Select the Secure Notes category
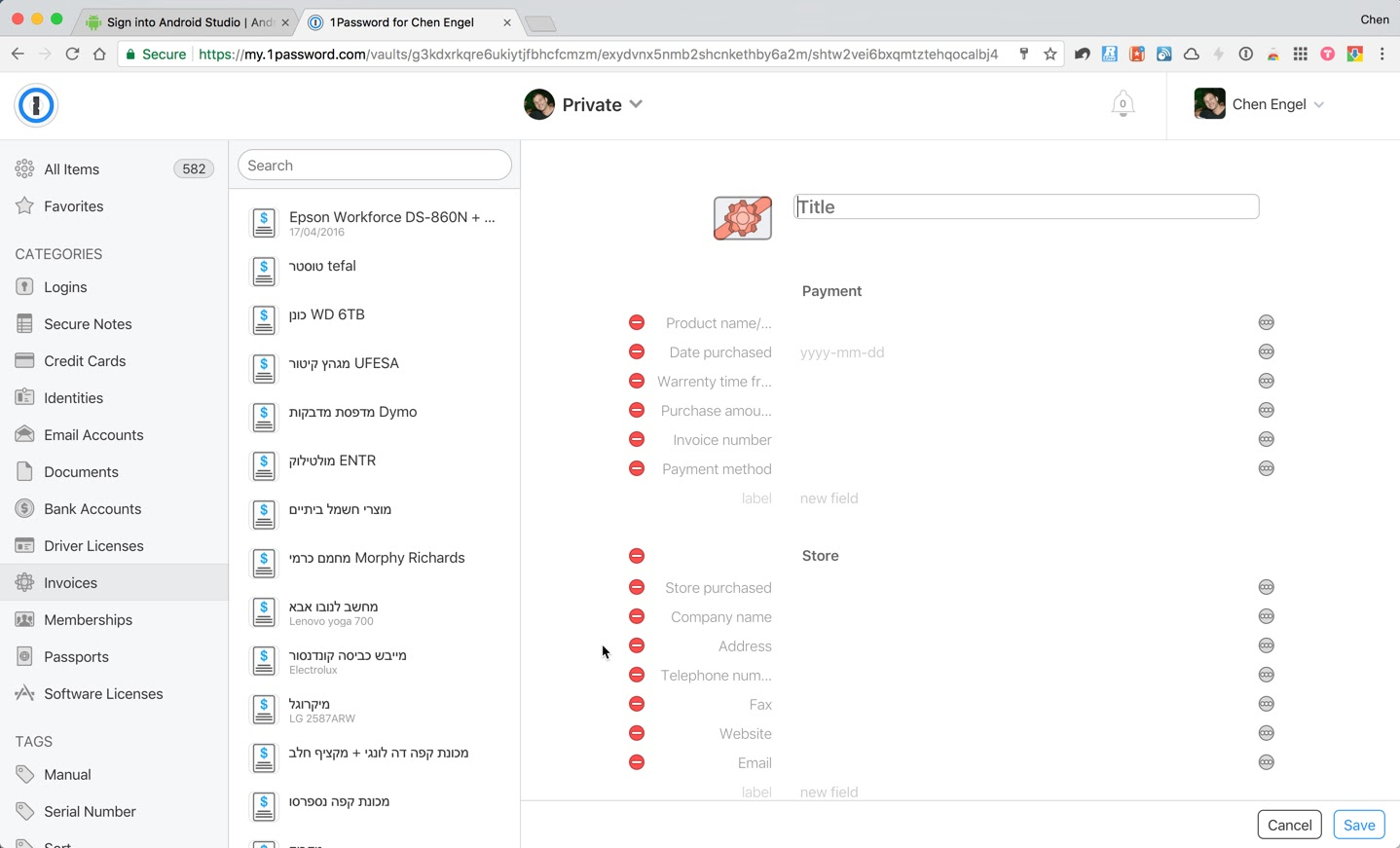This screenshot has height=848, width=1400. (x=114, y=324)
